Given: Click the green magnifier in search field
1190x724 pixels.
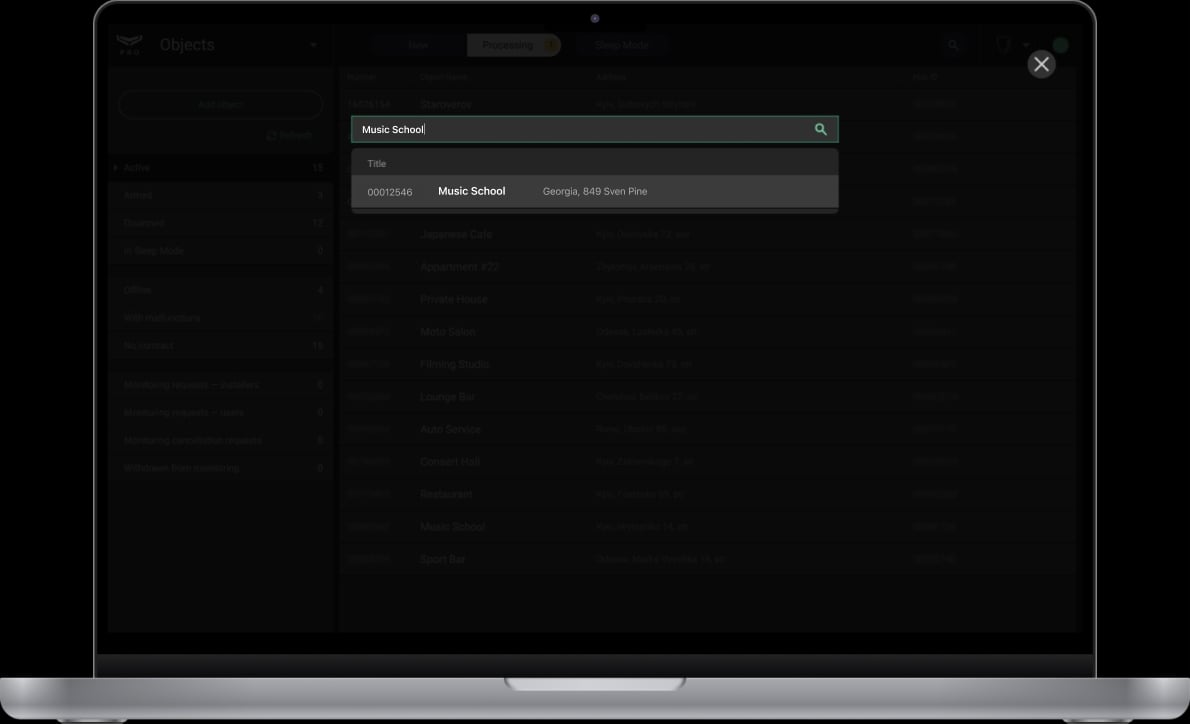Looking at the screenshot, I should coord(820,130).
